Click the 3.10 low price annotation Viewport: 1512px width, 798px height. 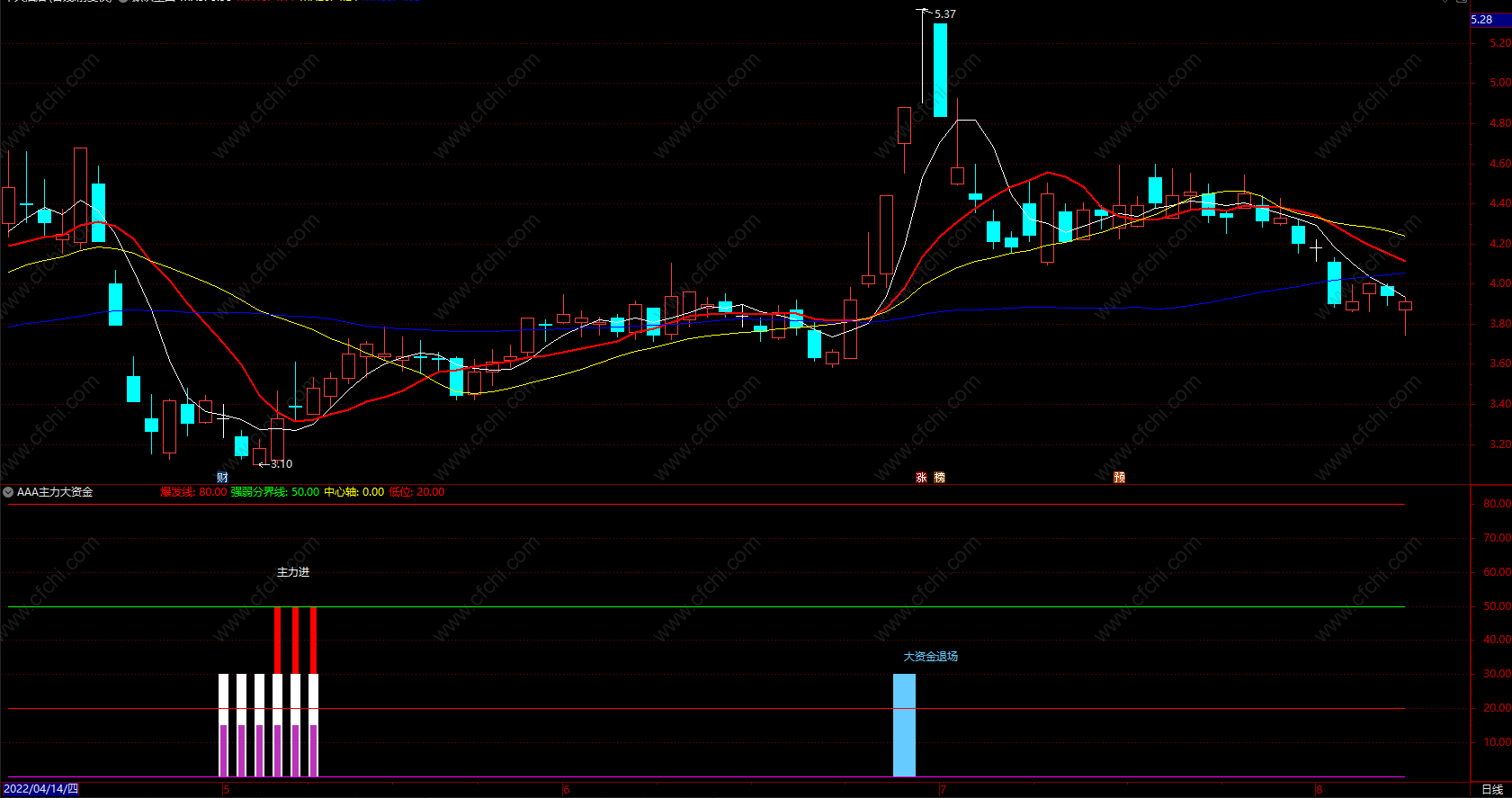282,464
